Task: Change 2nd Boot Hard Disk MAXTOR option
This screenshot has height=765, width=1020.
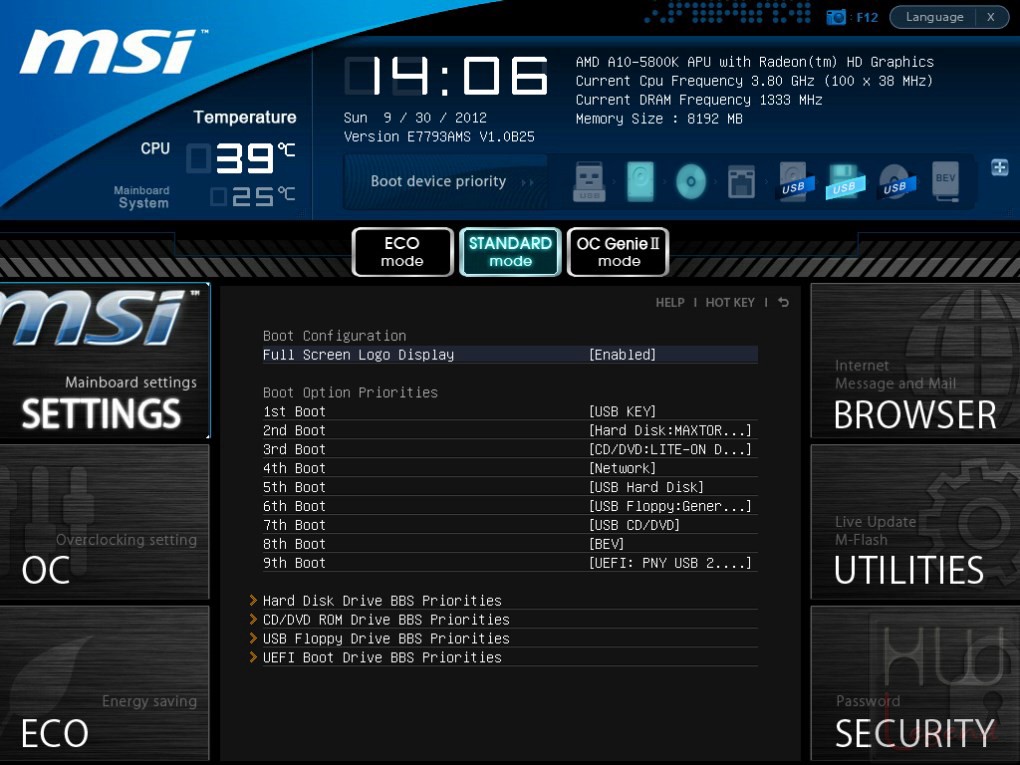Action: 670,431
